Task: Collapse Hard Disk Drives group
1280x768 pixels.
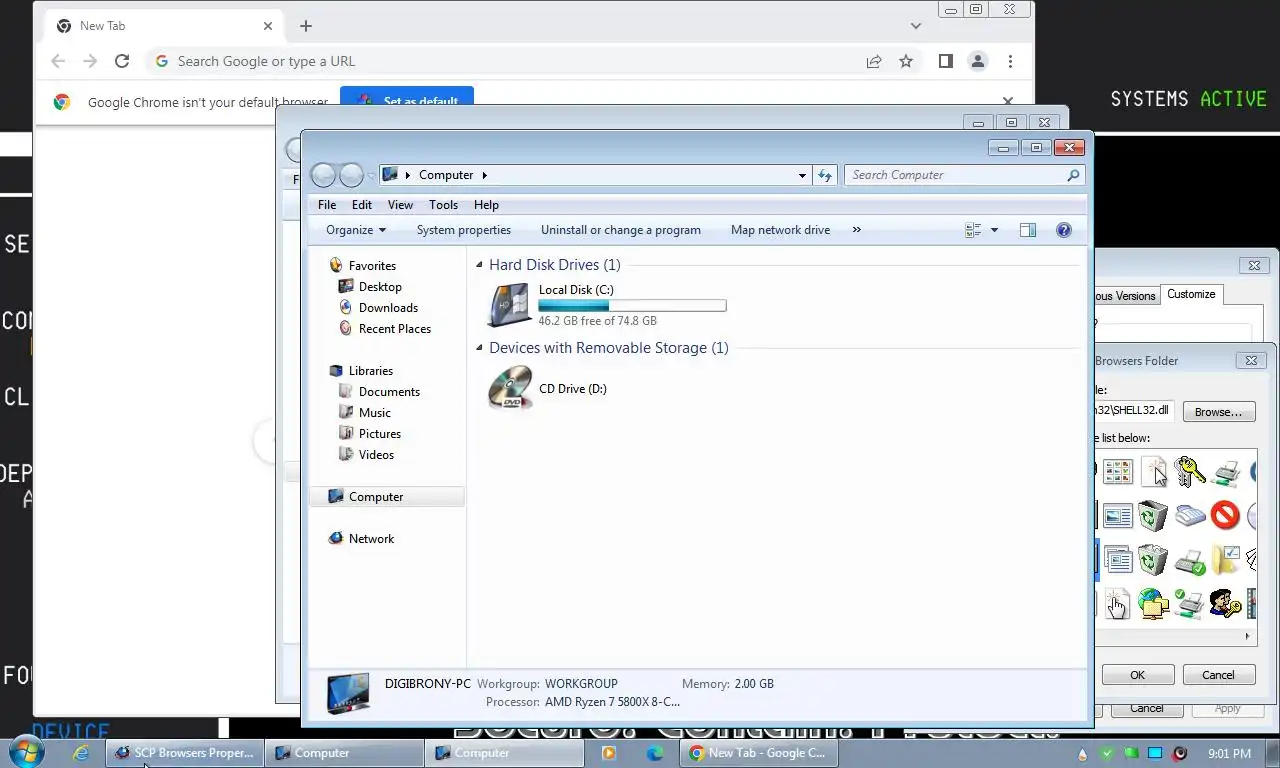Action: [x=480, y=265]
